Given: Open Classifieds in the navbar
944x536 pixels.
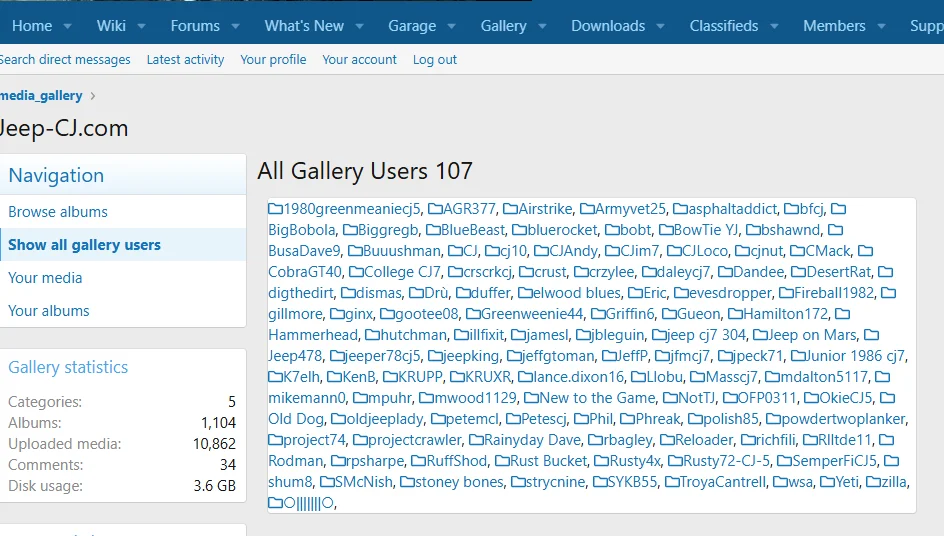Looking at the screenshot, I should [724, 26].
